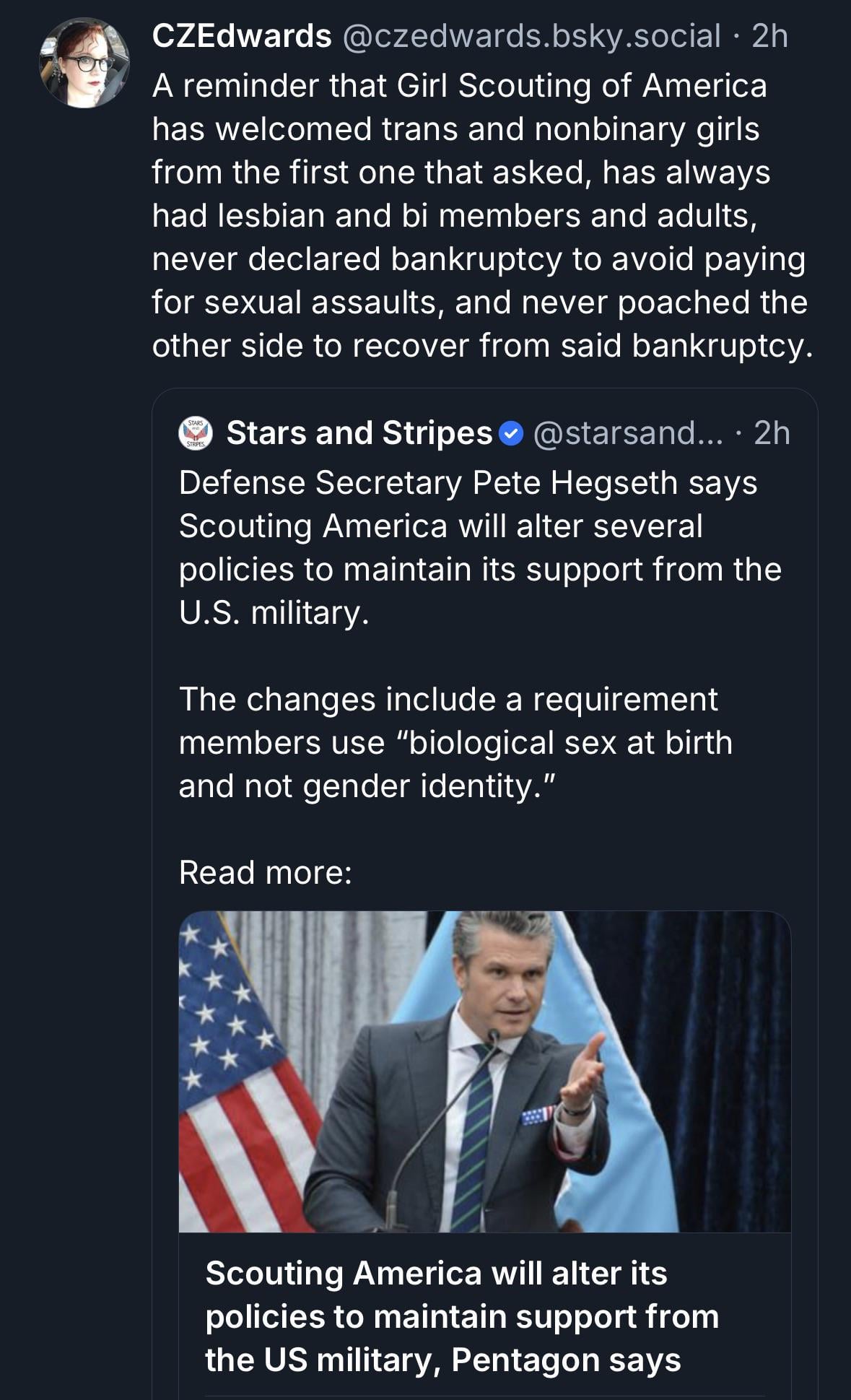Image resolution: width=851 pixels, height=1400 pixels.
Task: Click the "U.S. military." line in quoted post
Action: 274,613
